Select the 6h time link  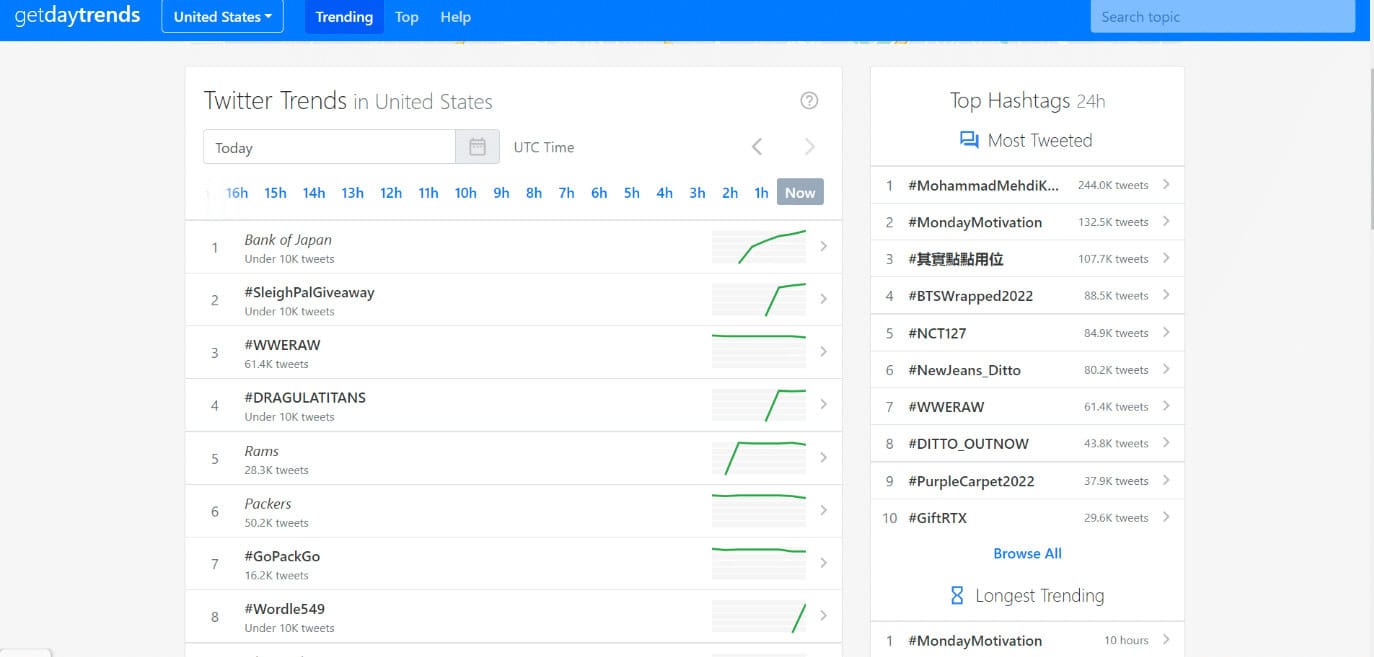tap(599, 193)
